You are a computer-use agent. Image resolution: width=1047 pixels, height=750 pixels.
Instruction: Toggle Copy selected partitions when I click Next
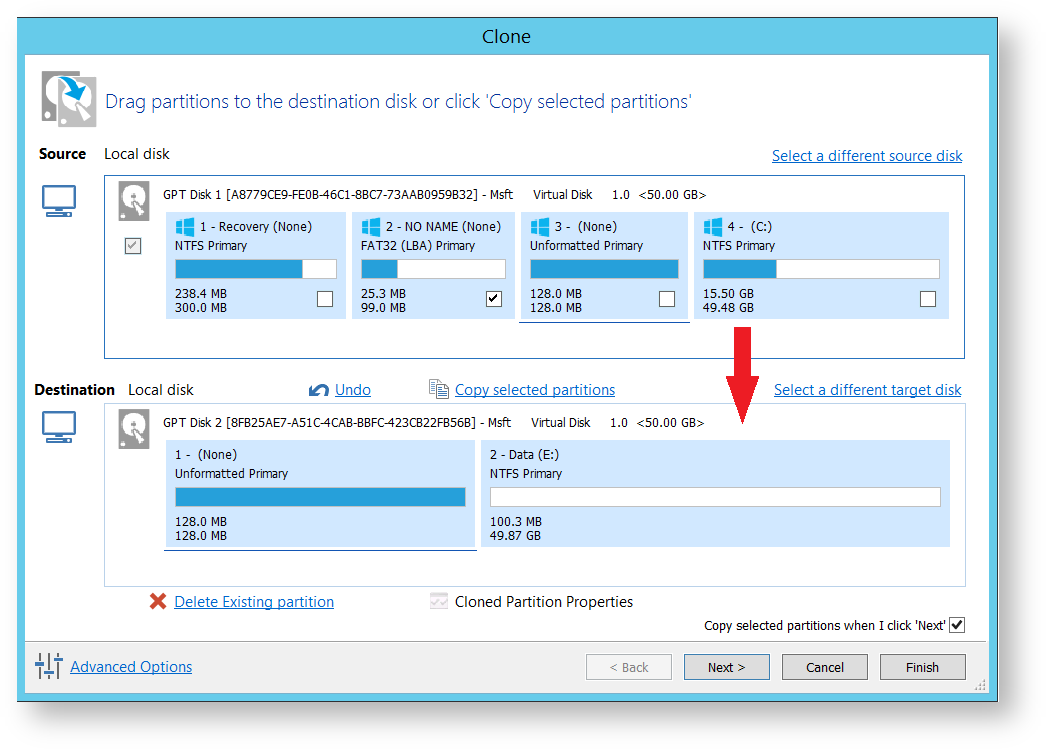tap(958, 624)
